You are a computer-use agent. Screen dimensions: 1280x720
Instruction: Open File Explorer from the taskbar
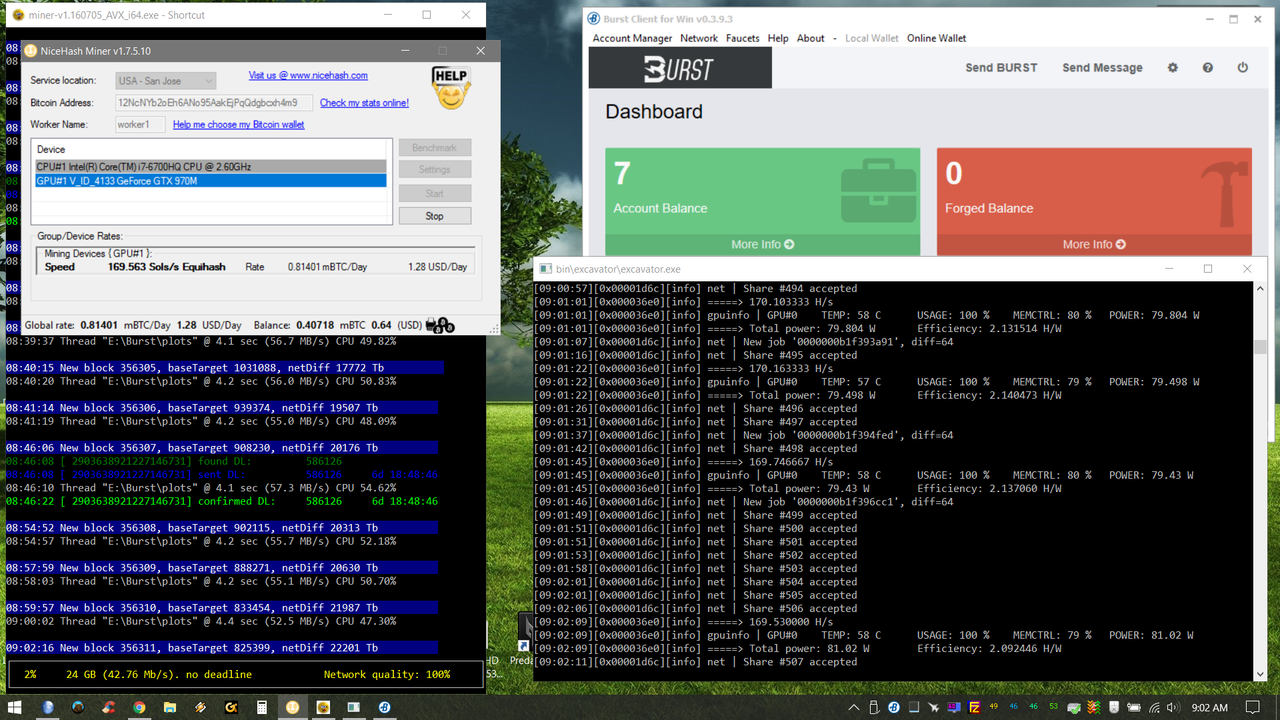tap(170, 707)
